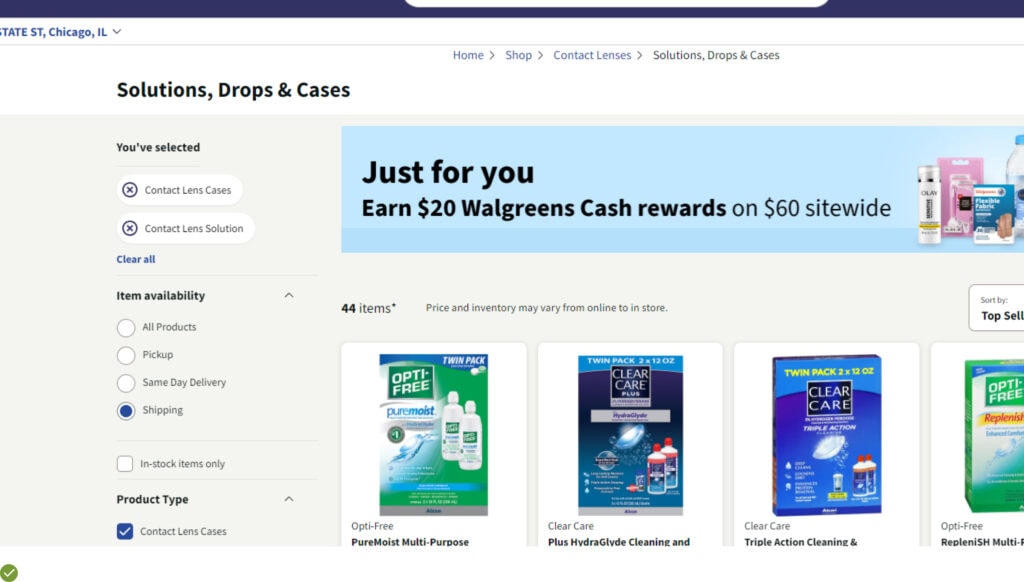1024x582 pixels.
Task: Select the Pickup availability option
Action: 126,355
